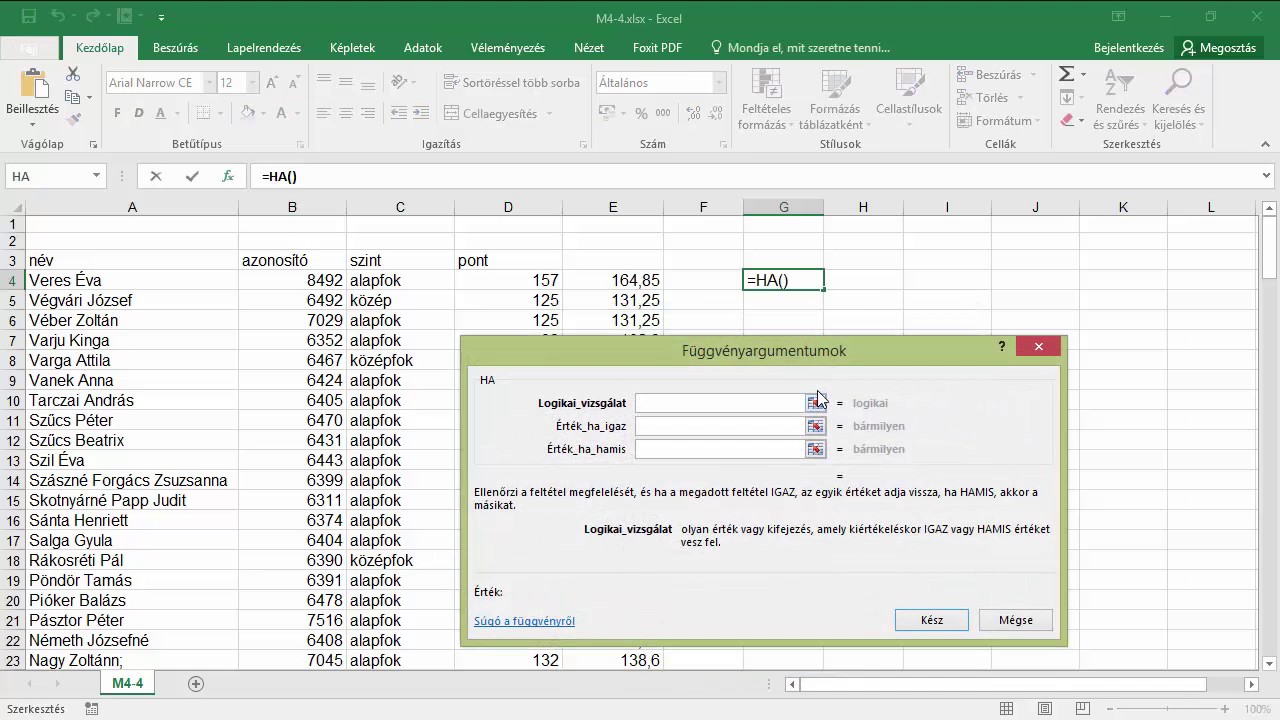Toggle italic D formatting button

[x=138, y=113]
